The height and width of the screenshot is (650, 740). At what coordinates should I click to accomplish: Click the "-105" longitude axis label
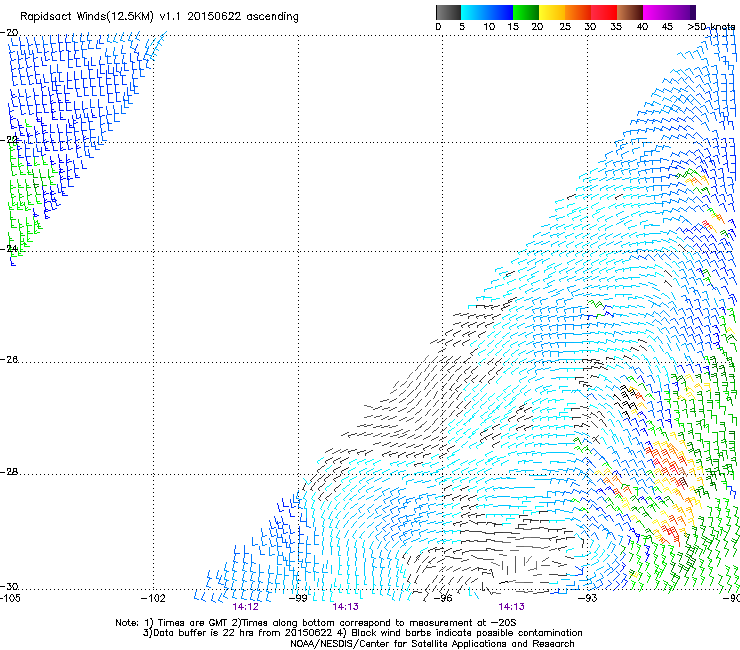(10, 598)
